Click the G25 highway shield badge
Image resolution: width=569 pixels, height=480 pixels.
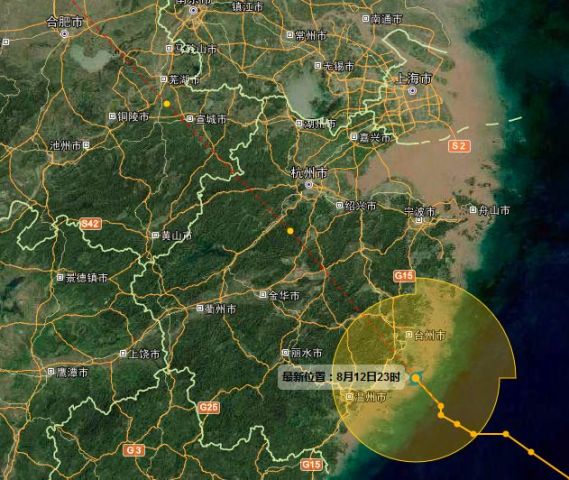pos(209,407)
